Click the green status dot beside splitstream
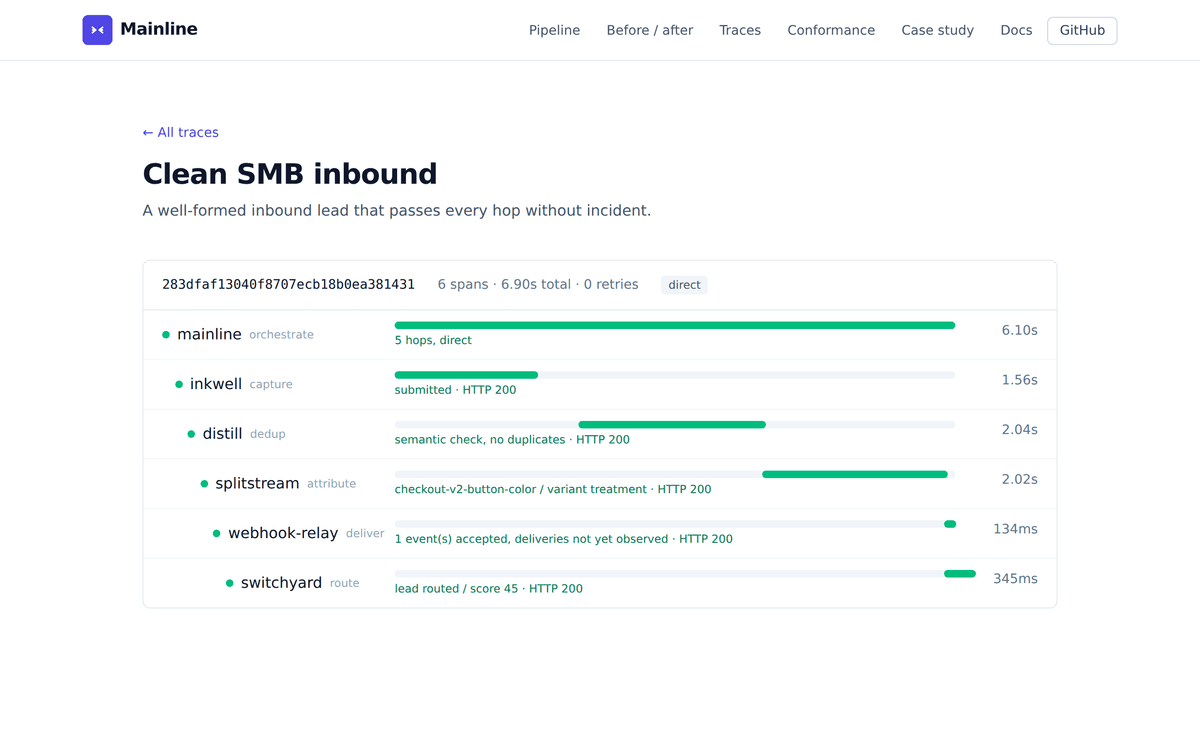Image resolution: width=1200 pixels, height=750 pixels. [x=204, y=484]
